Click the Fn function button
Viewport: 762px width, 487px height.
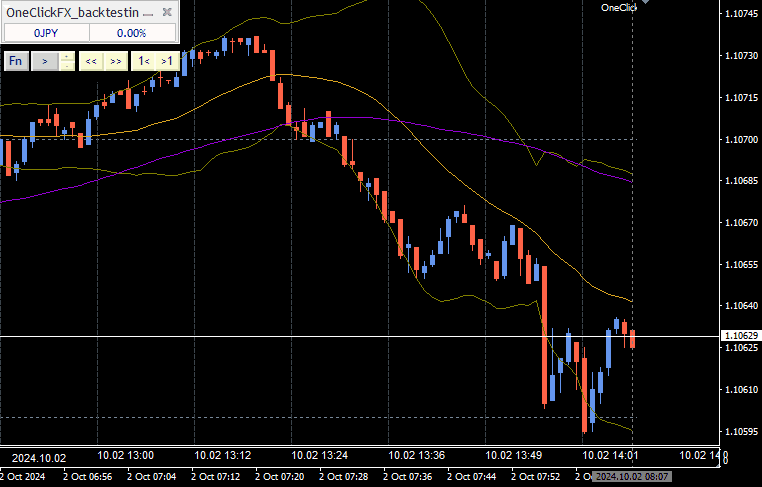coord(16,61)
